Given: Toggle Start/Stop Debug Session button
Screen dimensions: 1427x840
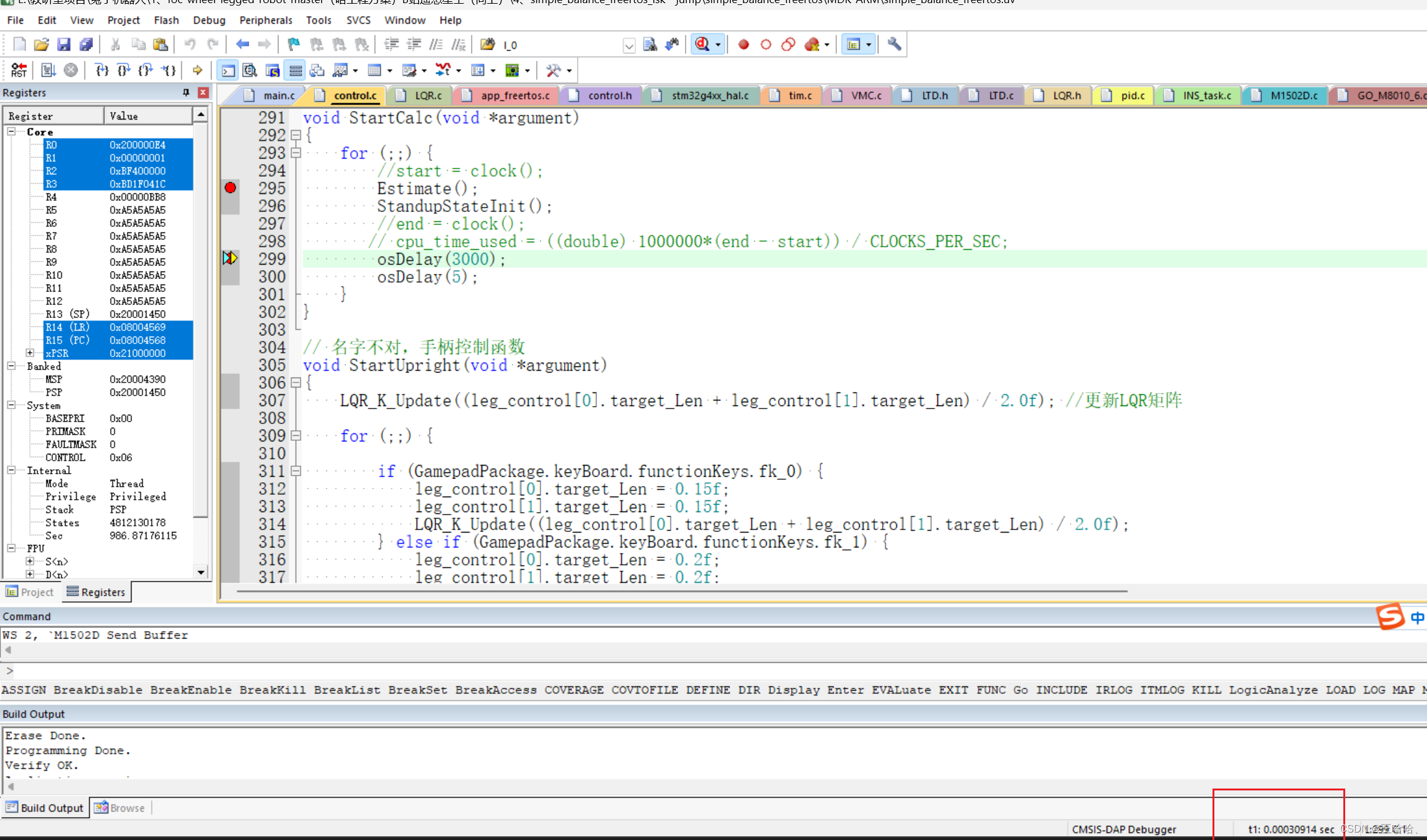Looking at the screenshot, I should [x=702, y=44].
